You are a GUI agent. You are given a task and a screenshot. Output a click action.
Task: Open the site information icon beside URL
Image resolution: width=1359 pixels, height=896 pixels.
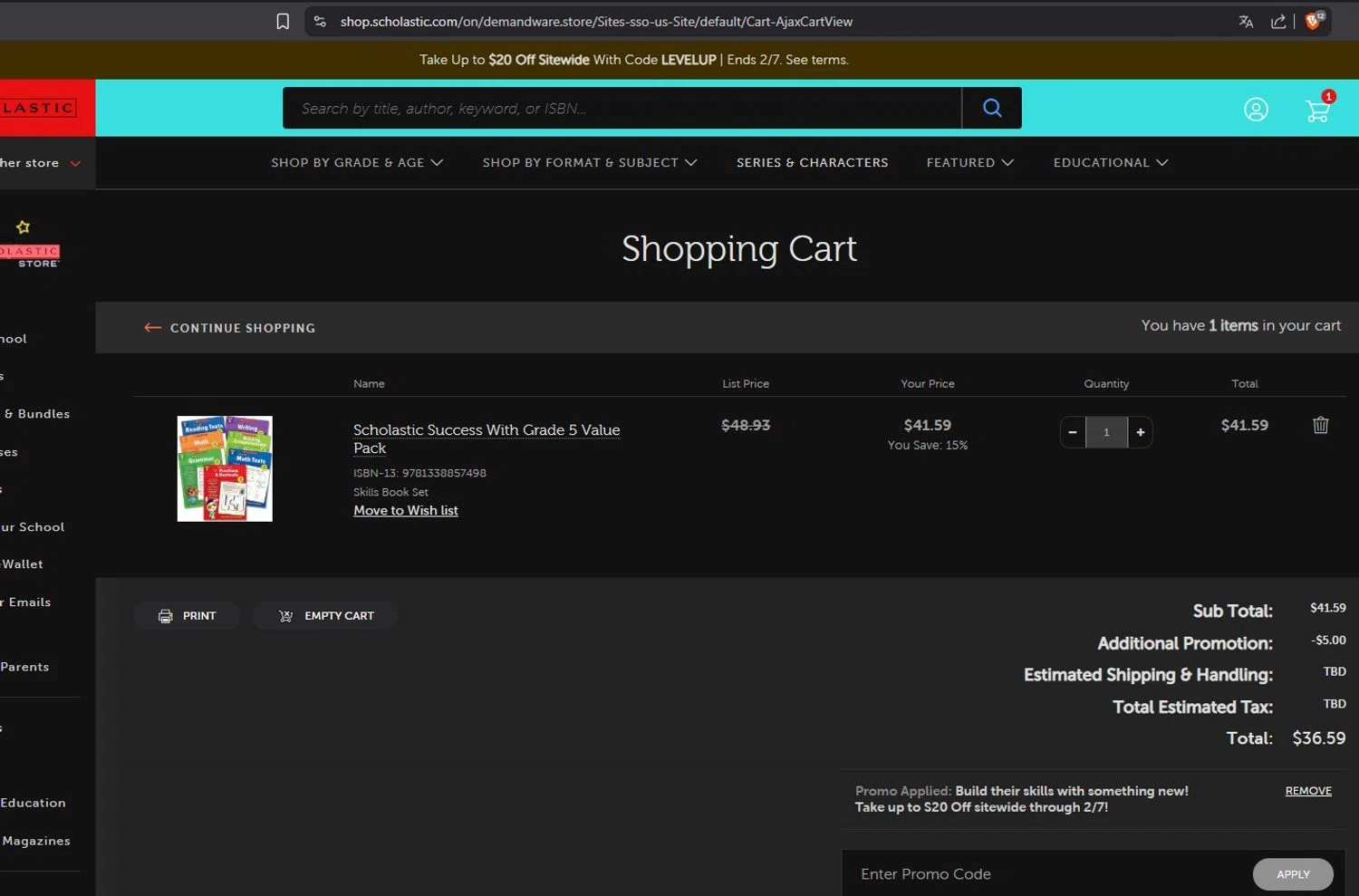(x=320, y=21)
